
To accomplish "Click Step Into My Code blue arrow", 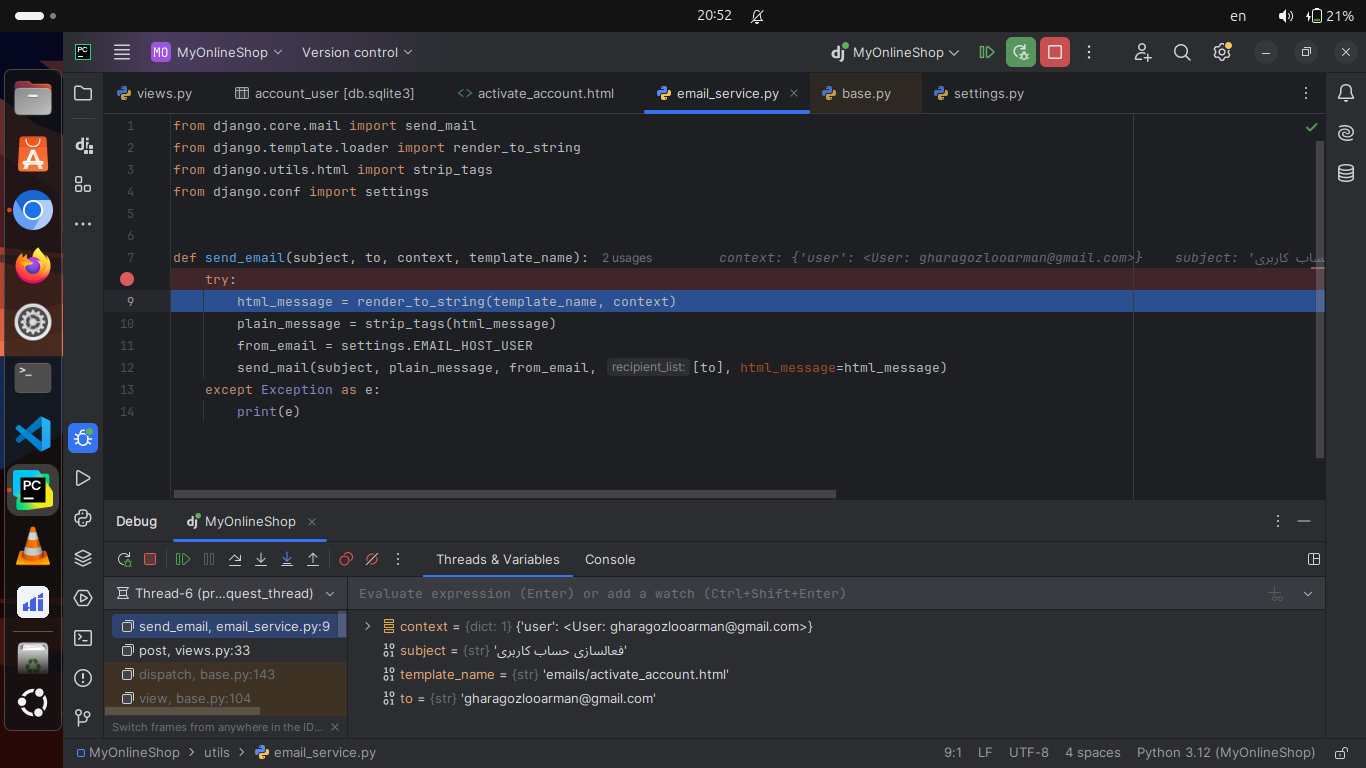I will click(287, 559).
